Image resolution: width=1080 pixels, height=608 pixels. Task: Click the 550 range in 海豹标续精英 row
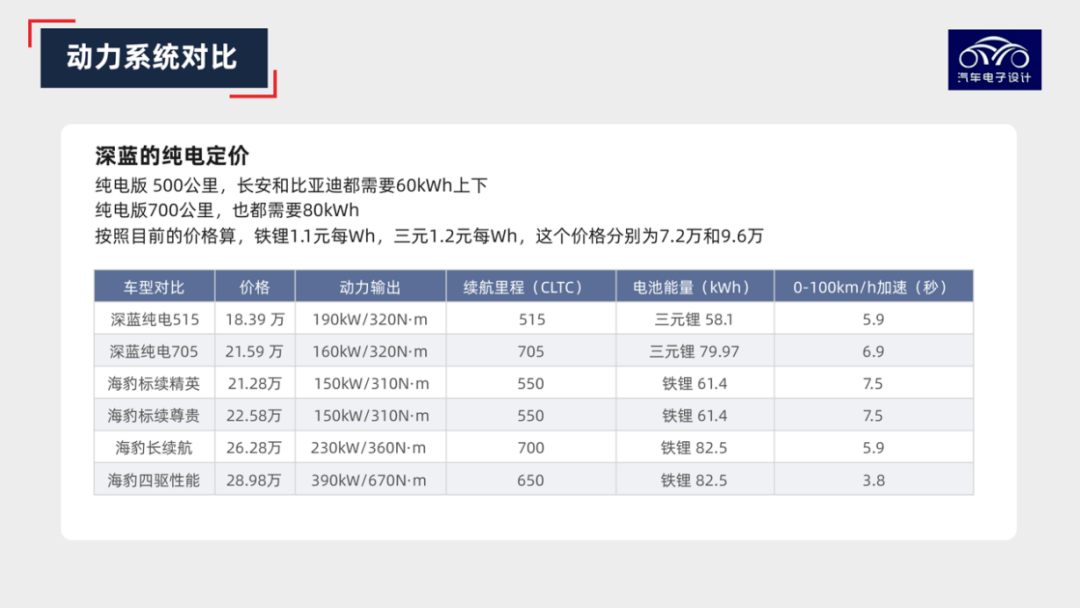pos(531,384)
